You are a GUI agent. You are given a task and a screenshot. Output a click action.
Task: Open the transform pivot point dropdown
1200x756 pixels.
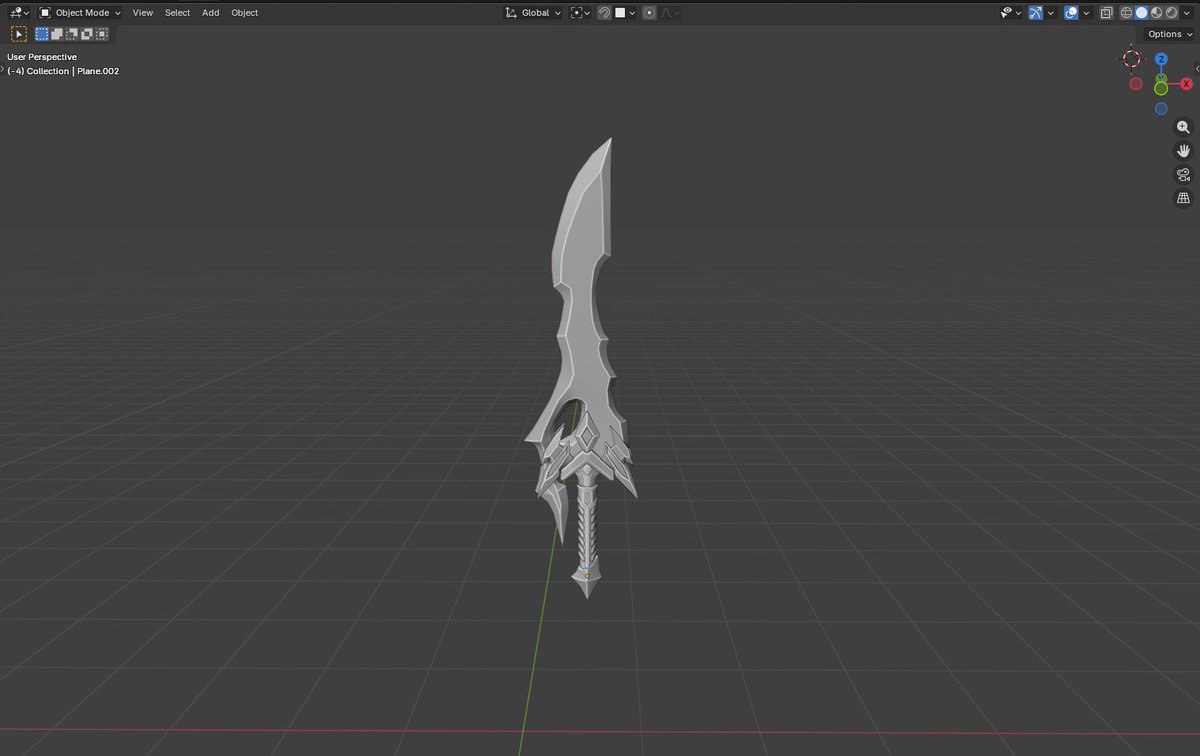pyautogui.click(x=580, y=13)
